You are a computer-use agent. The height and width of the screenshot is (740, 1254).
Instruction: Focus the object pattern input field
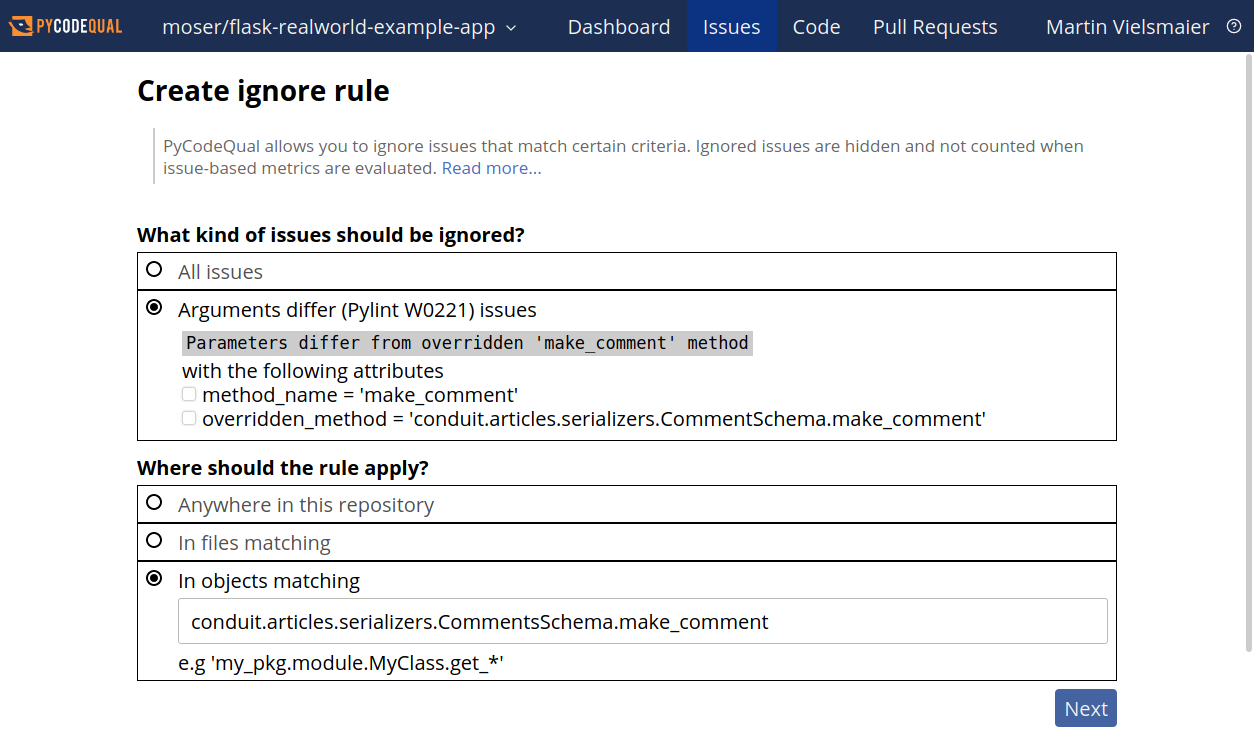click(x=642, y=621)
